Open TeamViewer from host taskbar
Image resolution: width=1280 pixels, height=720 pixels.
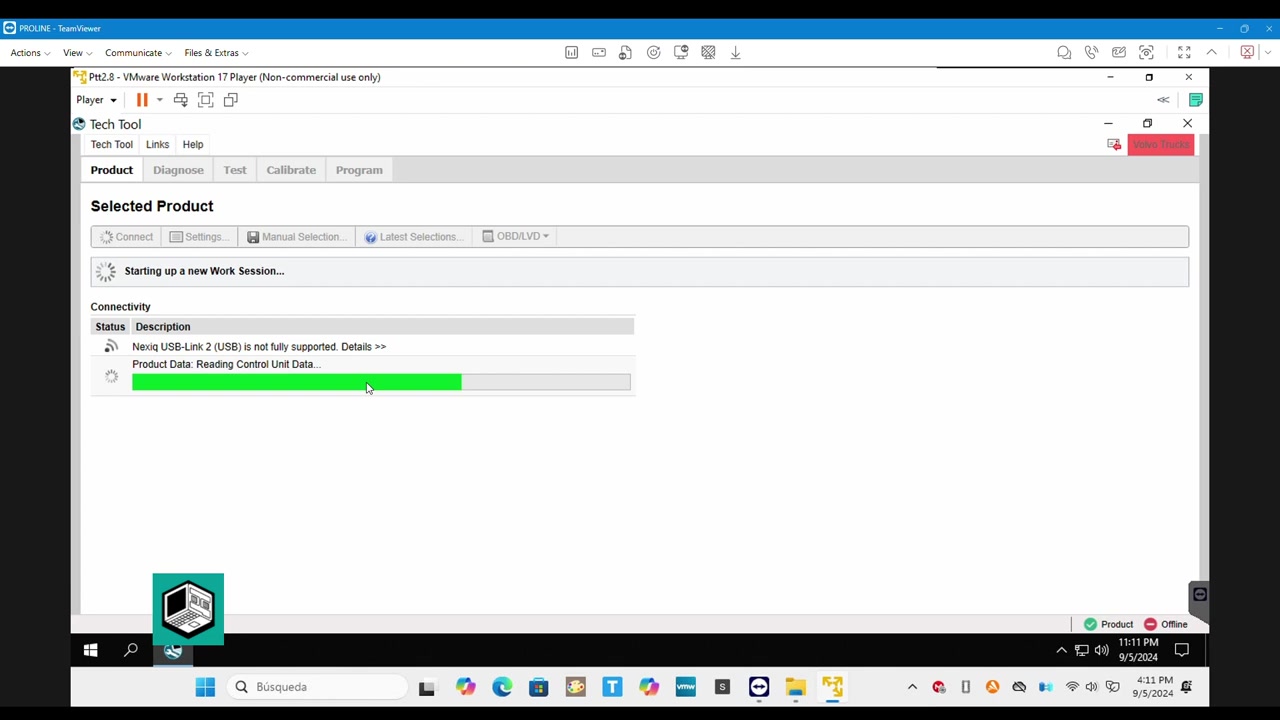pyautogui.click(x=759, y=687)
